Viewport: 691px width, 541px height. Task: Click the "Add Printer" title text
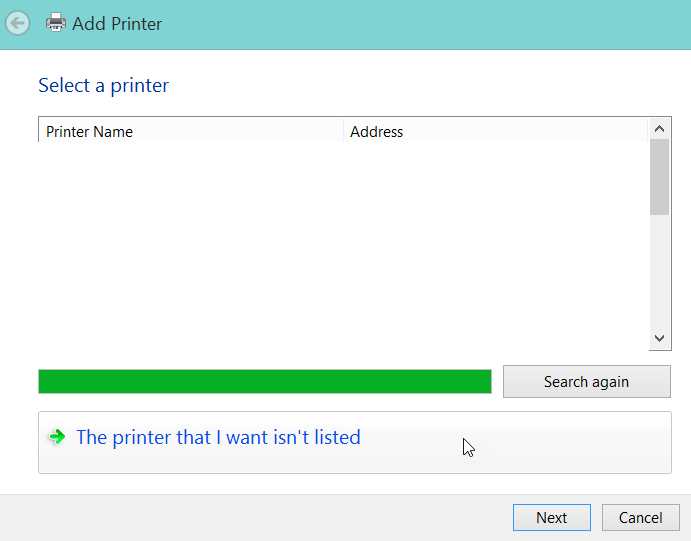117,23
